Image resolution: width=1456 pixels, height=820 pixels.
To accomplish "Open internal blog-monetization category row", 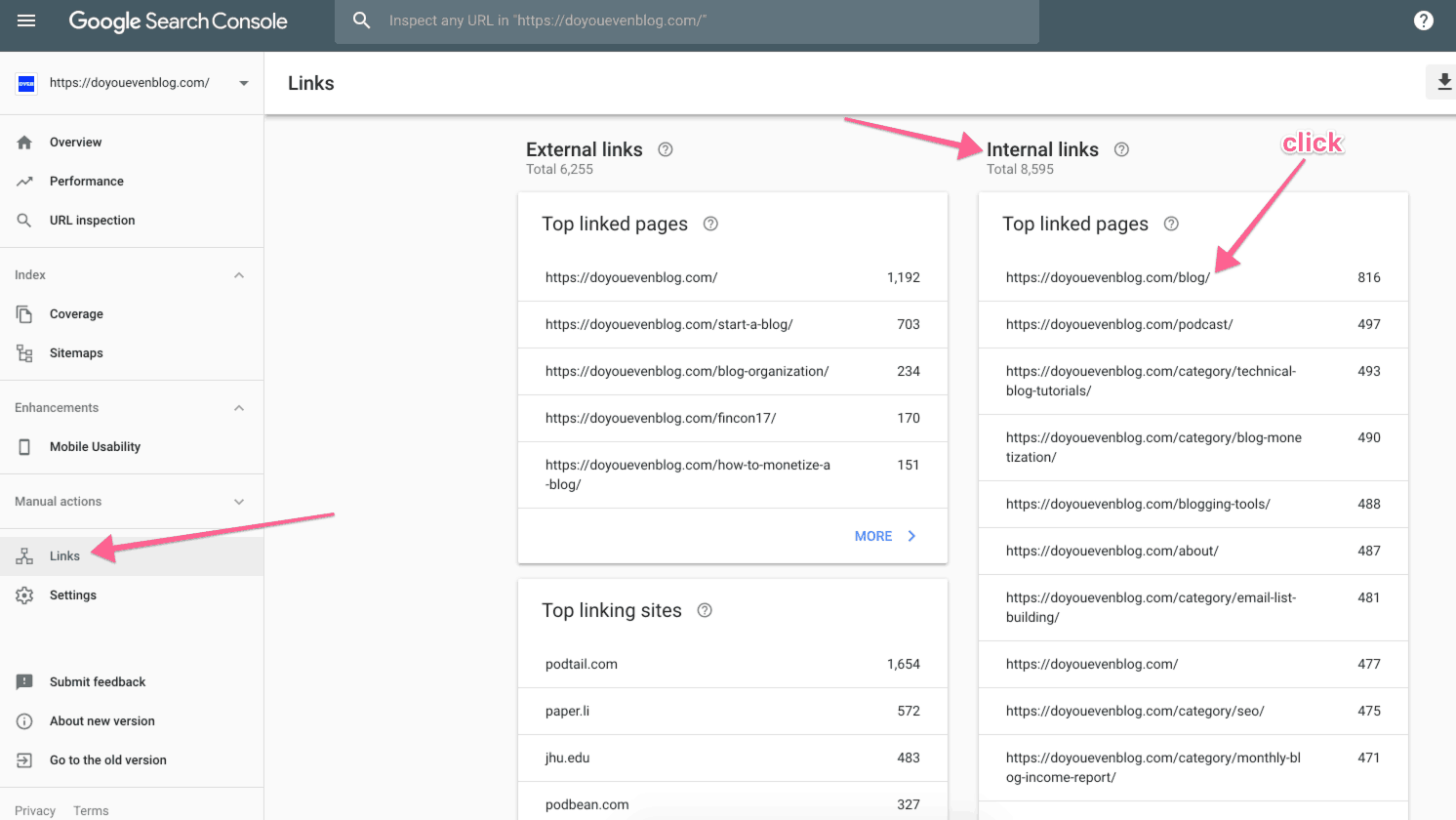I will (1193, 448).
